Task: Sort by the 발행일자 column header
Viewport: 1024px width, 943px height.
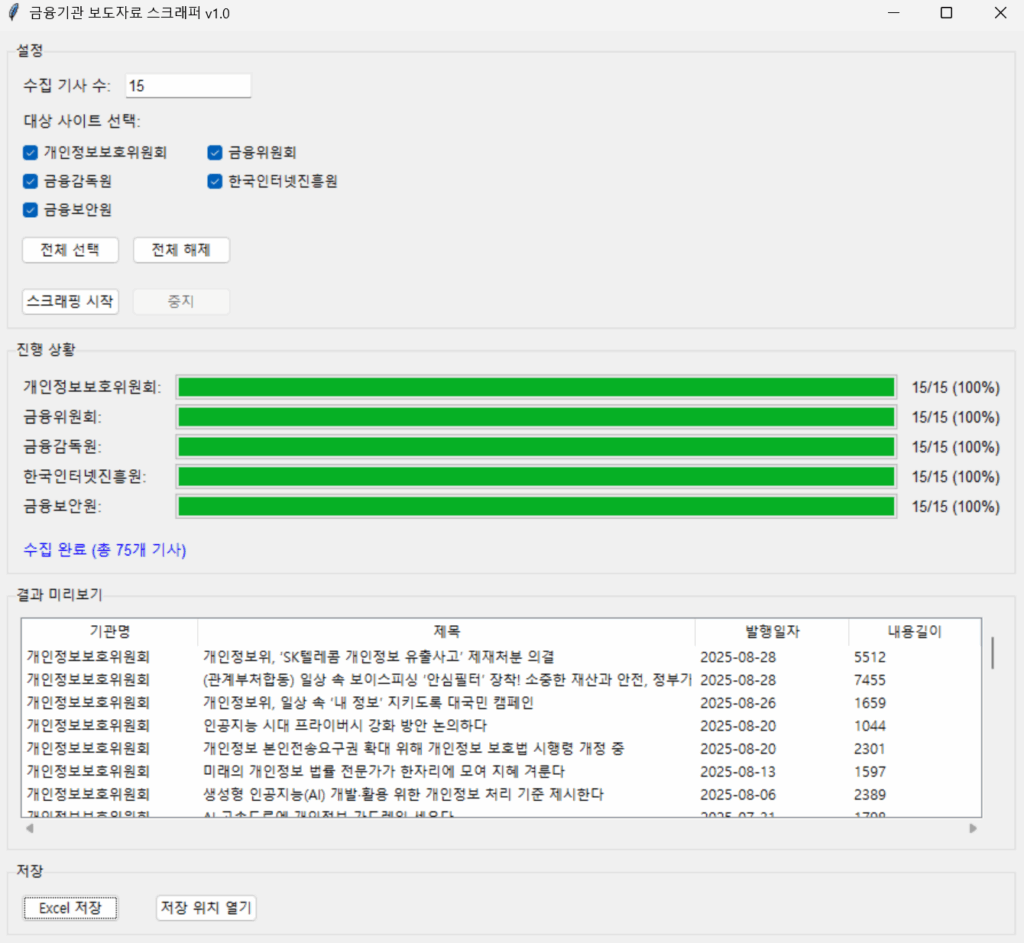Action: 772,632
